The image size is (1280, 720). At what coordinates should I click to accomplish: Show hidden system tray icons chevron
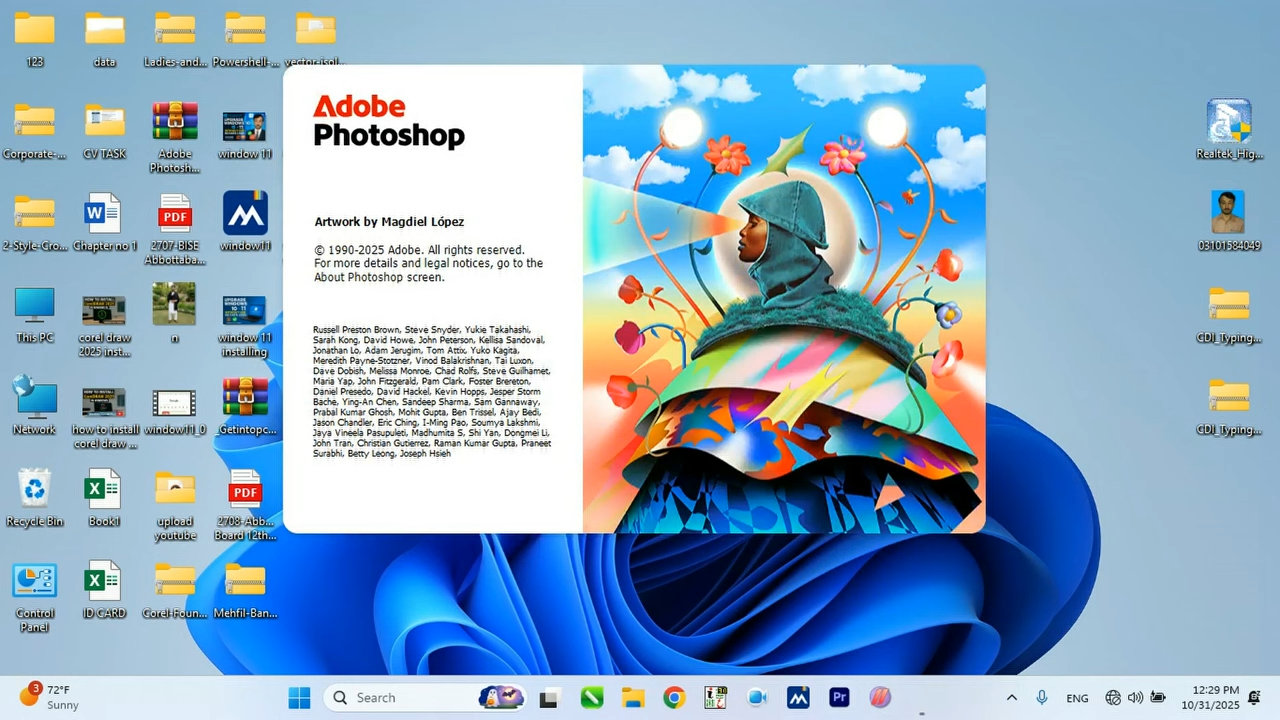point(1011,698)
